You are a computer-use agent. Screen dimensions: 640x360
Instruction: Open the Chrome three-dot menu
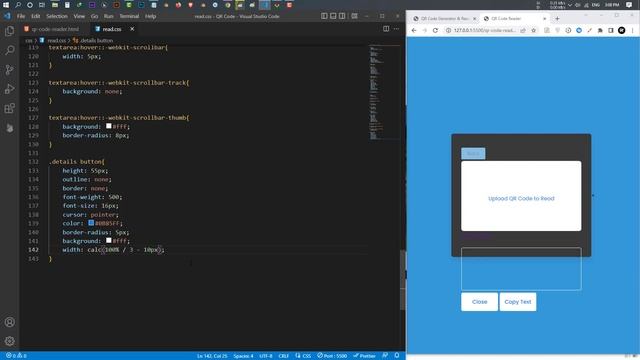pos(632,31)
